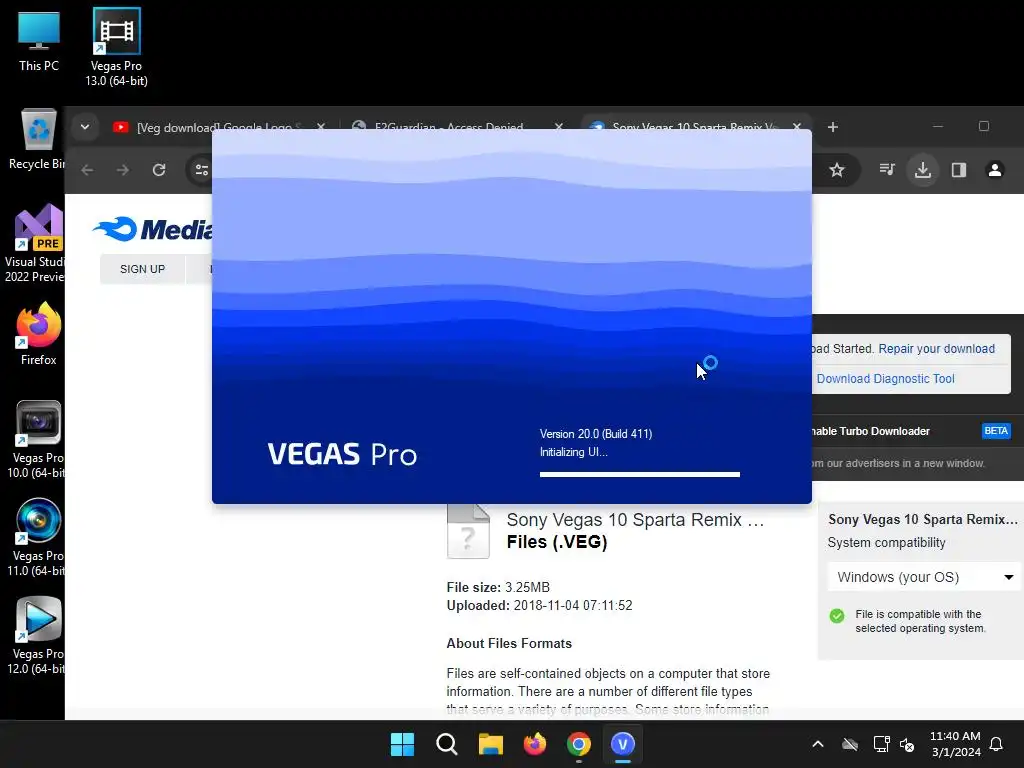Open a new Chrome tab
The image size is (1024, 768).
[833, 127]
